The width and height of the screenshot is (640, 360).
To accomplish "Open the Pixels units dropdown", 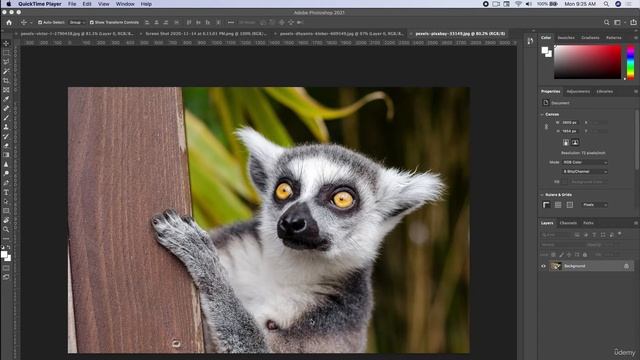I will click(595, 205).
